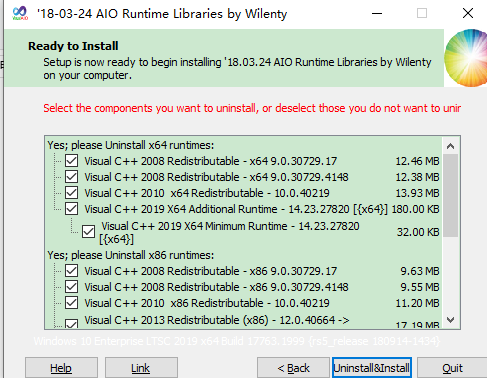Toggle Visual C++ 2019 X64 Additional Runtime checkbox

[72, 209]
